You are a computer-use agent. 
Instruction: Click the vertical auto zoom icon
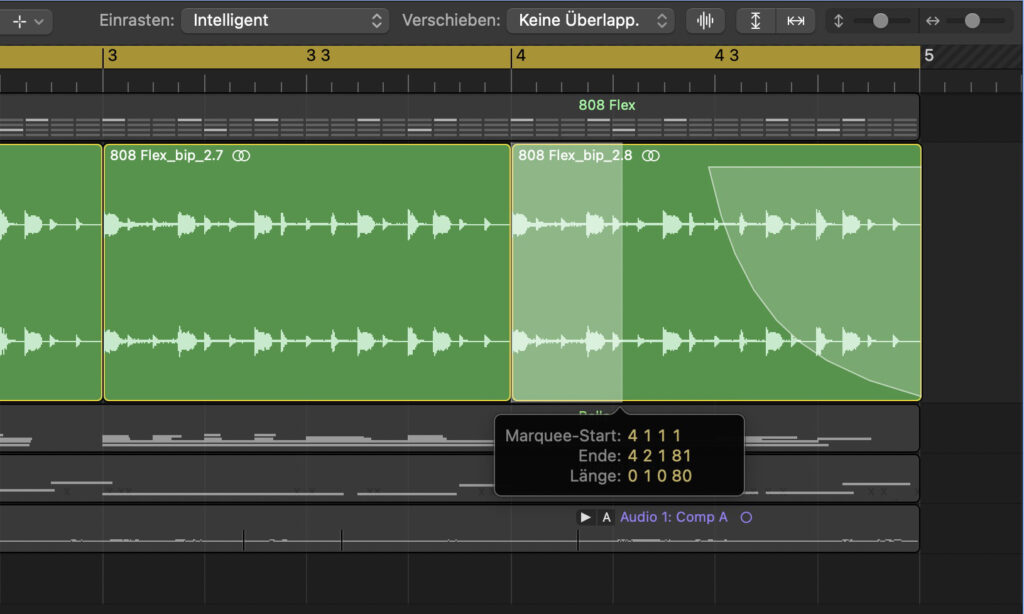click(756, 21)
